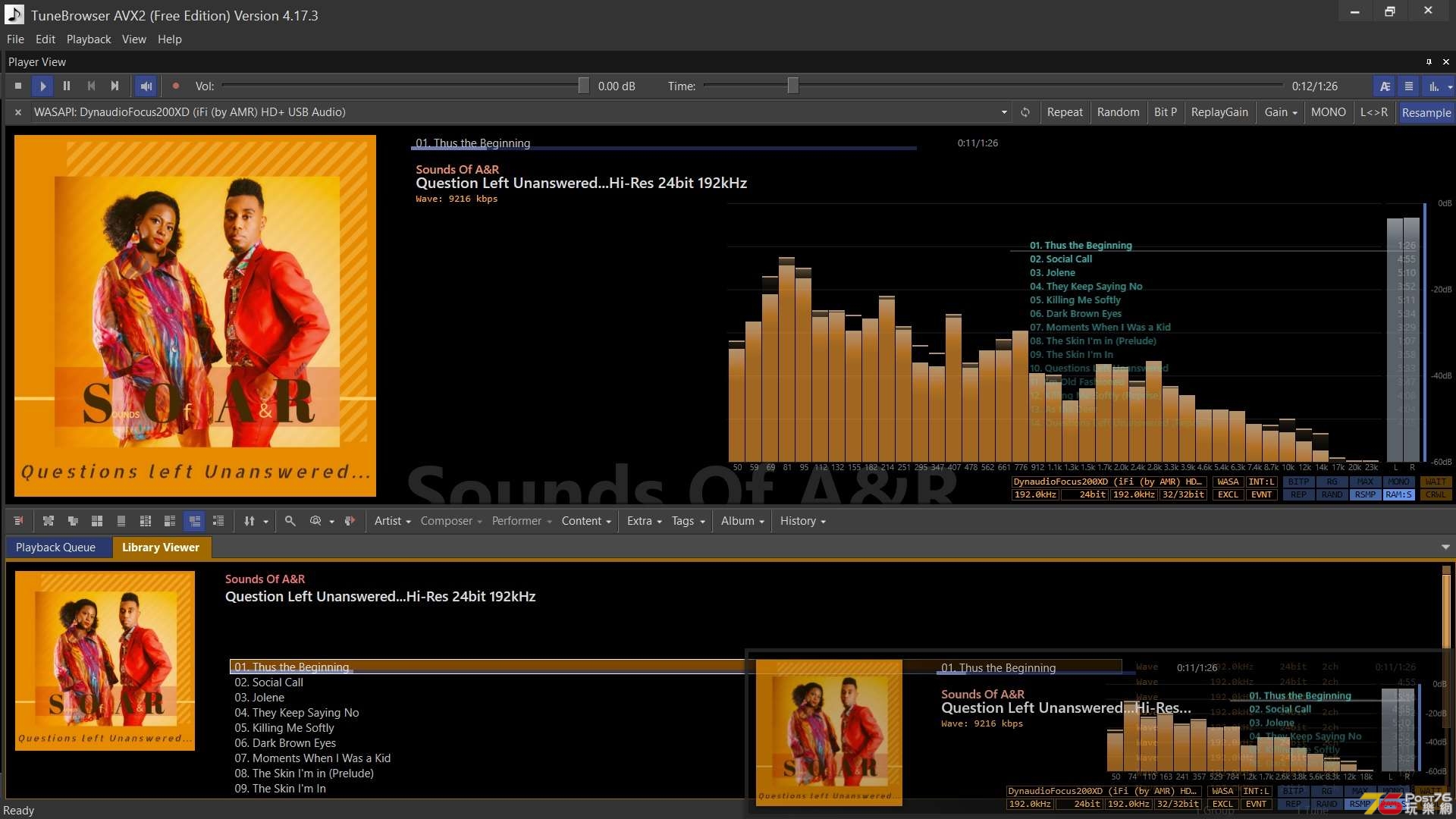Stop playback with the stop button
1456x819 pixels.
(18, 86)
